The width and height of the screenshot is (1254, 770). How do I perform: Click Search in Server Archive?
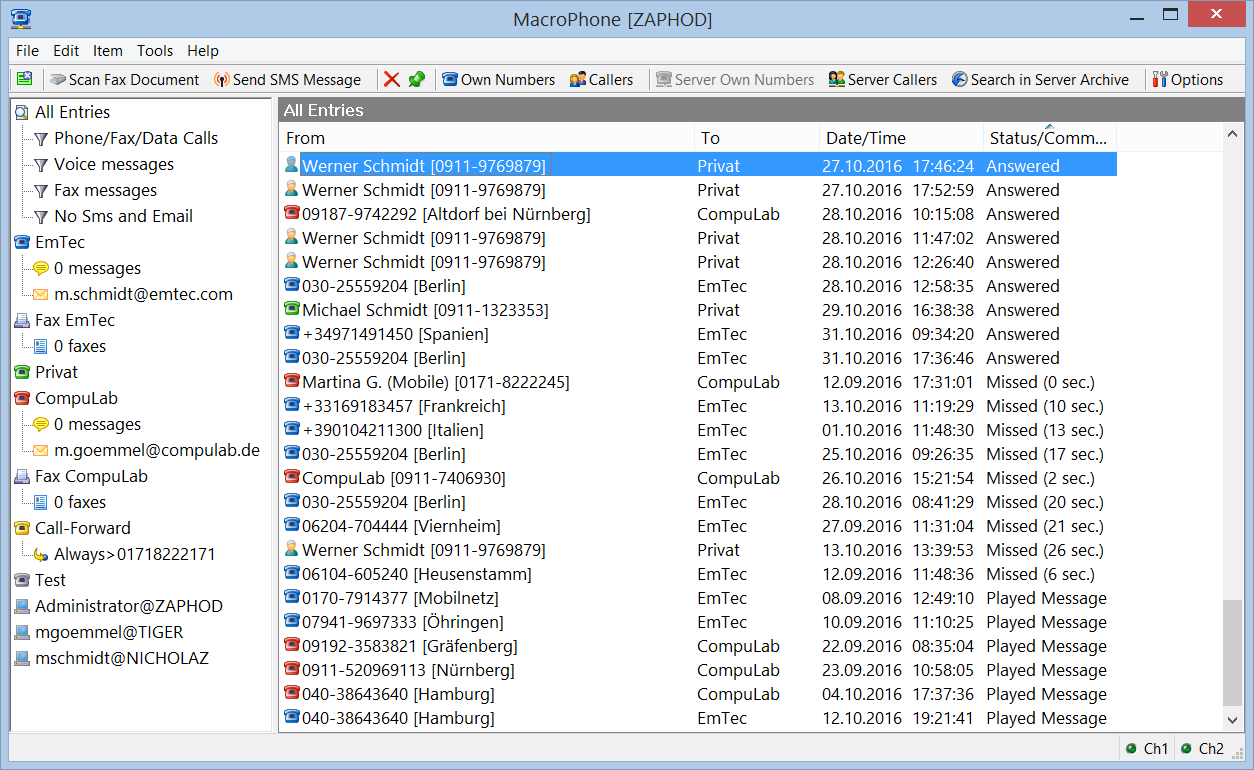tap(1040, 80)
